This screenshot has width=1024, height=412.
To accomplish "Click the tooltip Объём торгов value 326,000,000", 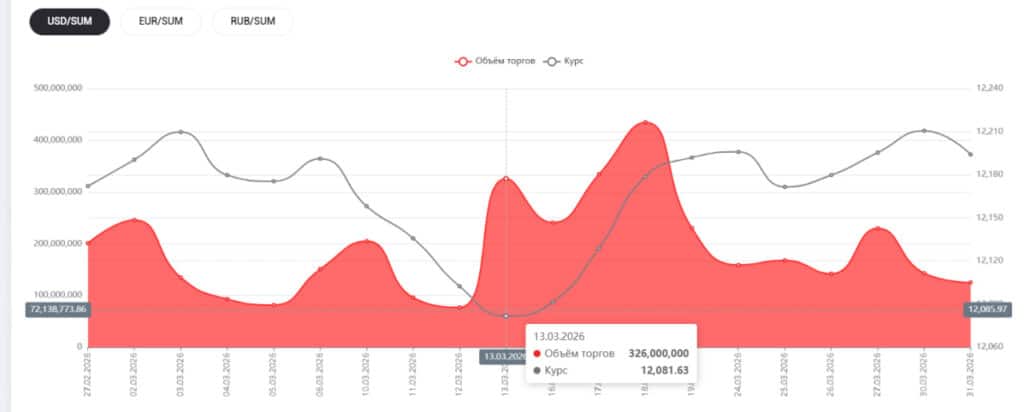I will [x=658, y=353].
